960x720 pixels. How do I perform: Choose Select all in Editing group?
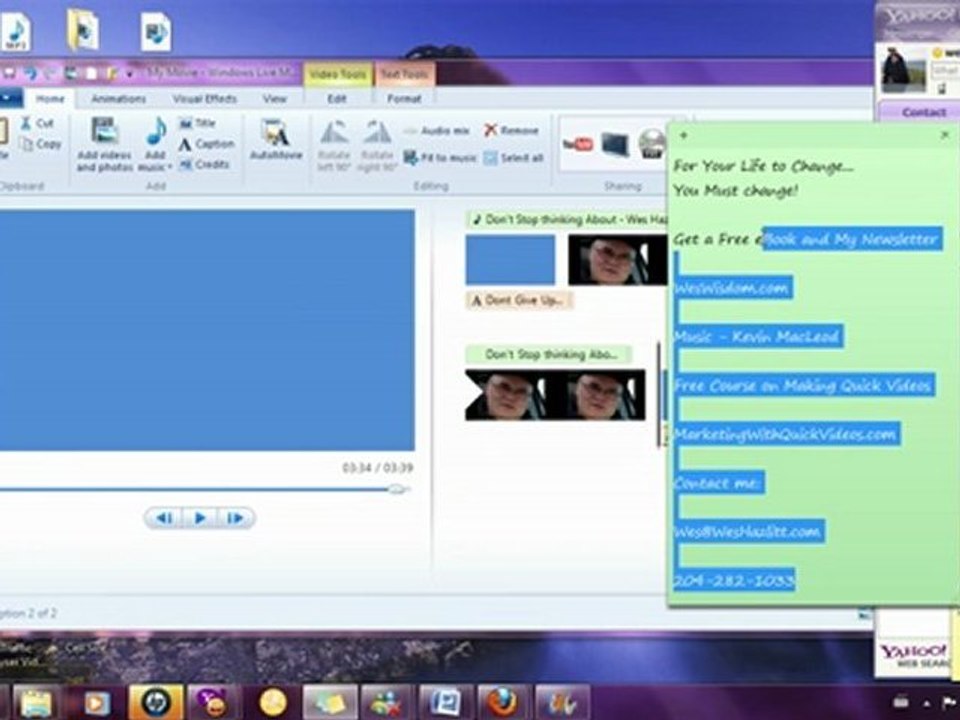click(514, 158)
